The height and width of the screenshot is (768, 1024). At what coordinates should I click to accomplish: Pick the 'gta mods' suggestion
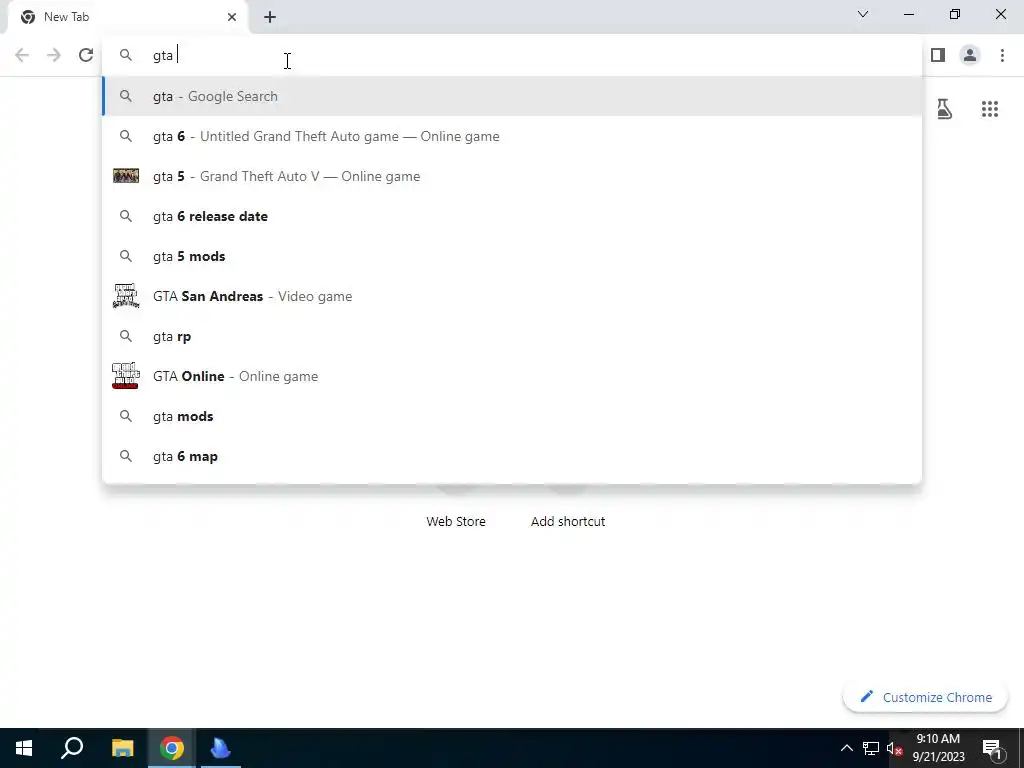[x=511, y=417]
